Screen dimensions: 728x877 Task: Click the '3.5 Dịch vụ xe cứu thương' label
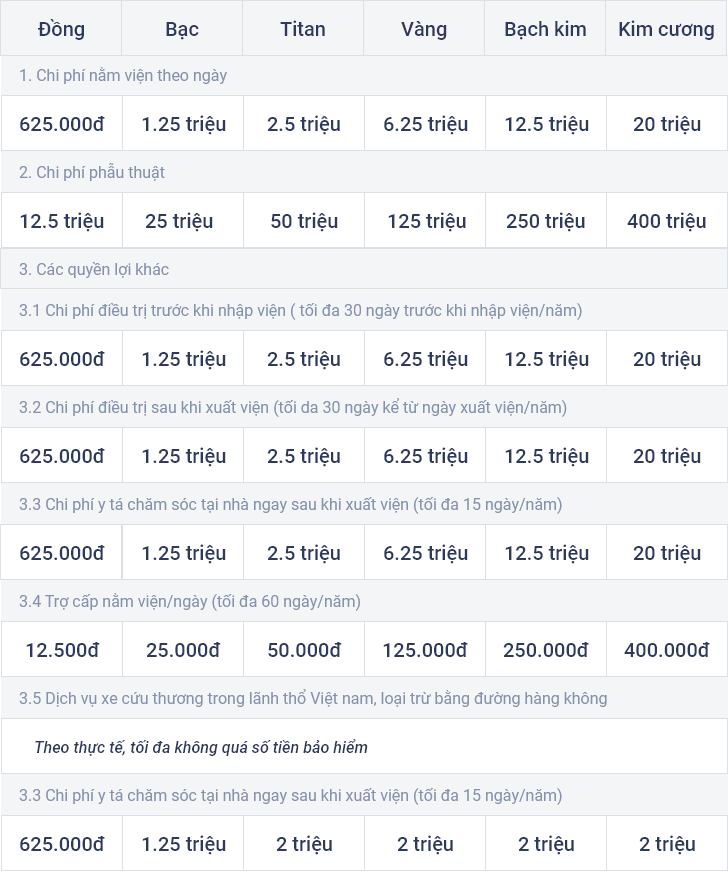pos(313,698)
